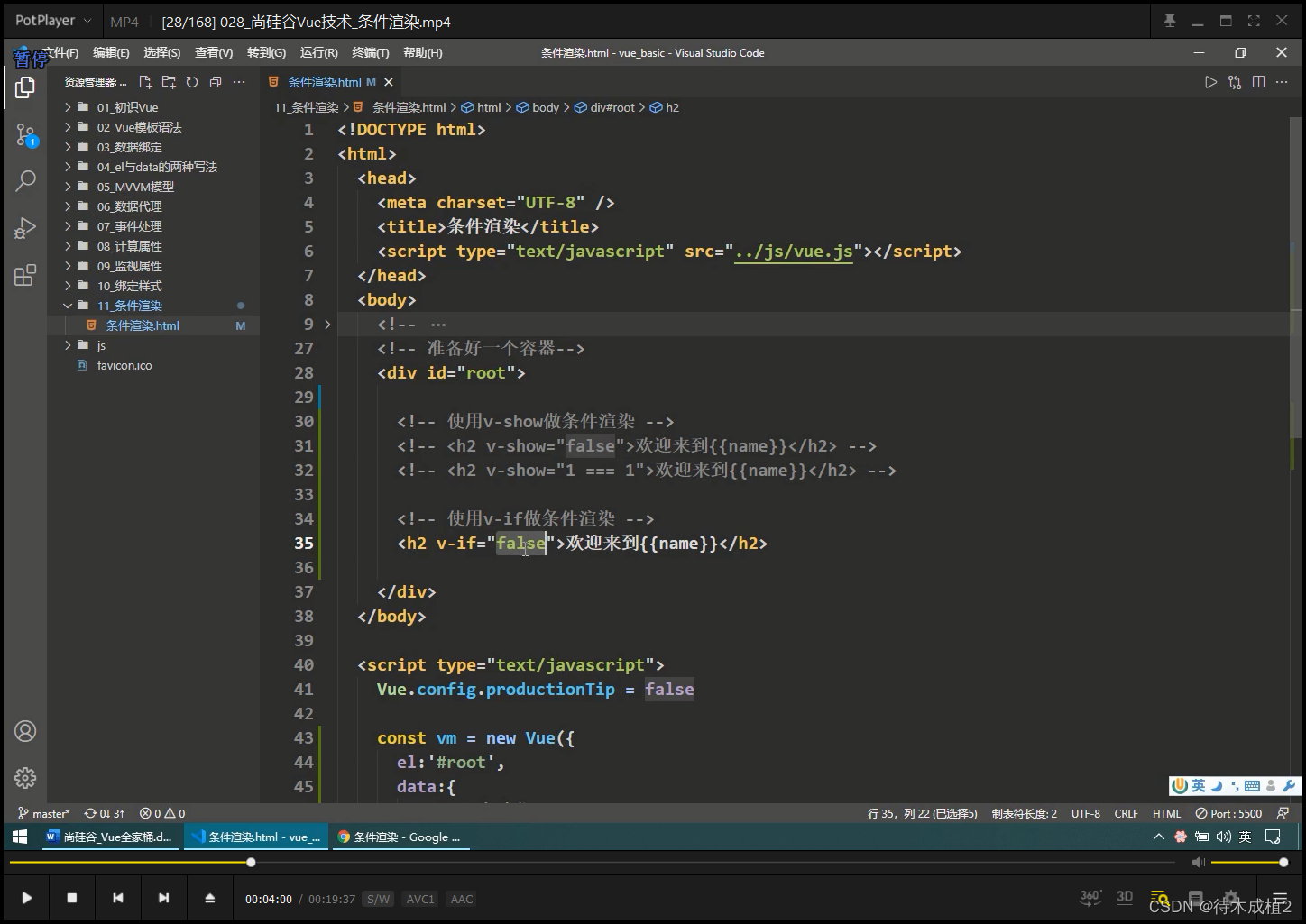Screen dimensions: 1306x924
Task: Open explorer more actions ellipsis
Action: [x=239, y=82]
